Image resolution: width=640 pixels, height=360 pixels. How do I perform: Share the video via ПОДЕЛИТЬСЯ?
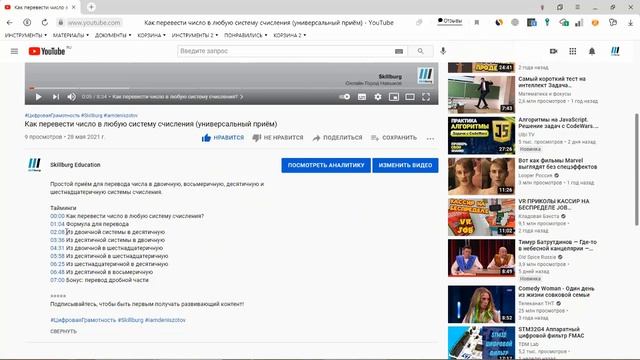click(338, 138)
